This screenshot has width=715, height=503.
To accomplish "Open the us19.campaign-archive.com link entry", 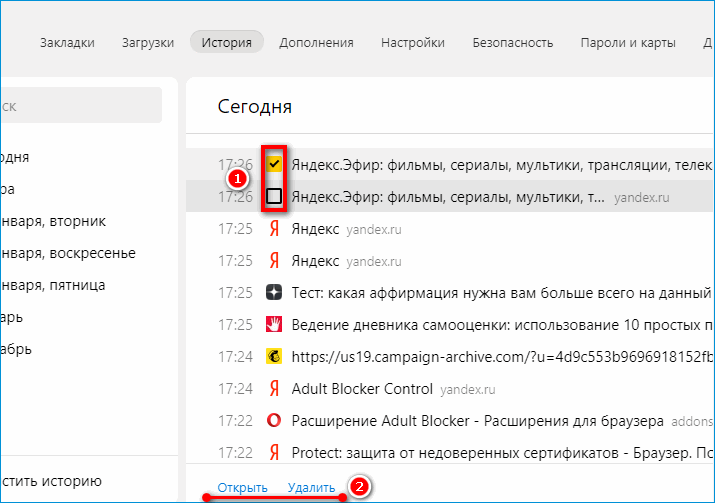I will (502, 356).
